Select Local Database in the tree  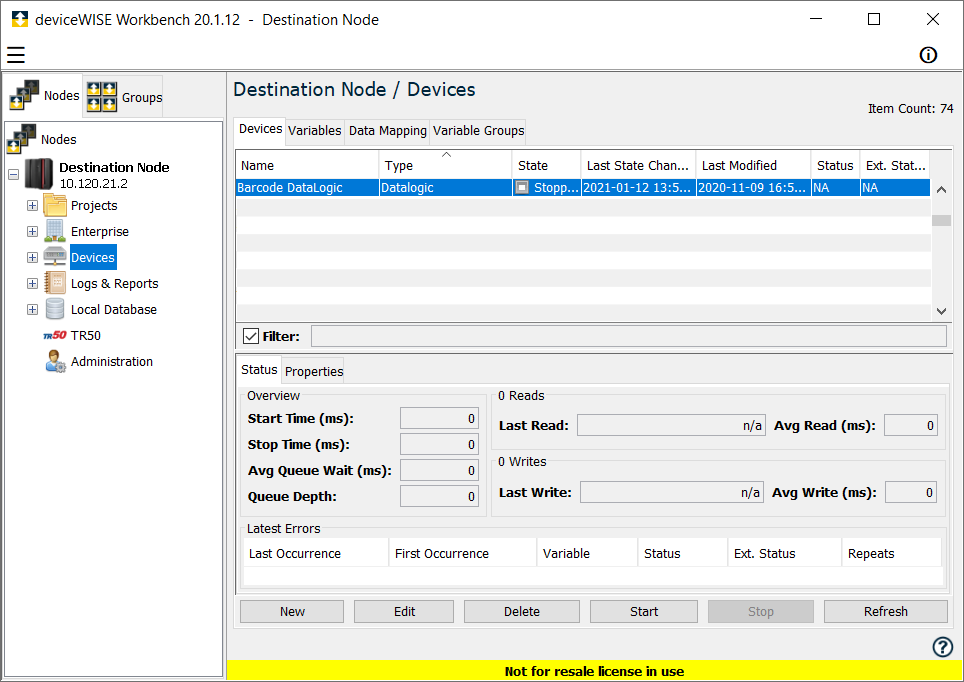click(114, 309)
